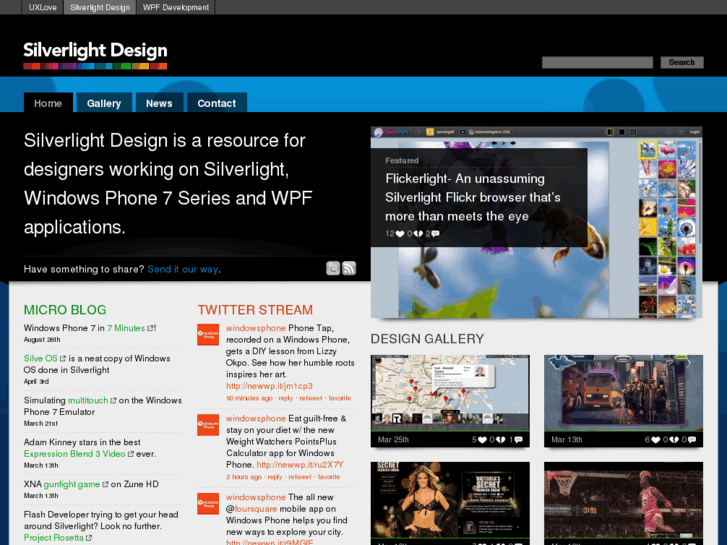Click broken heart icon on featured Flickerlight post
The width and height of the screenshot is (727, 545).
point(418,234)
